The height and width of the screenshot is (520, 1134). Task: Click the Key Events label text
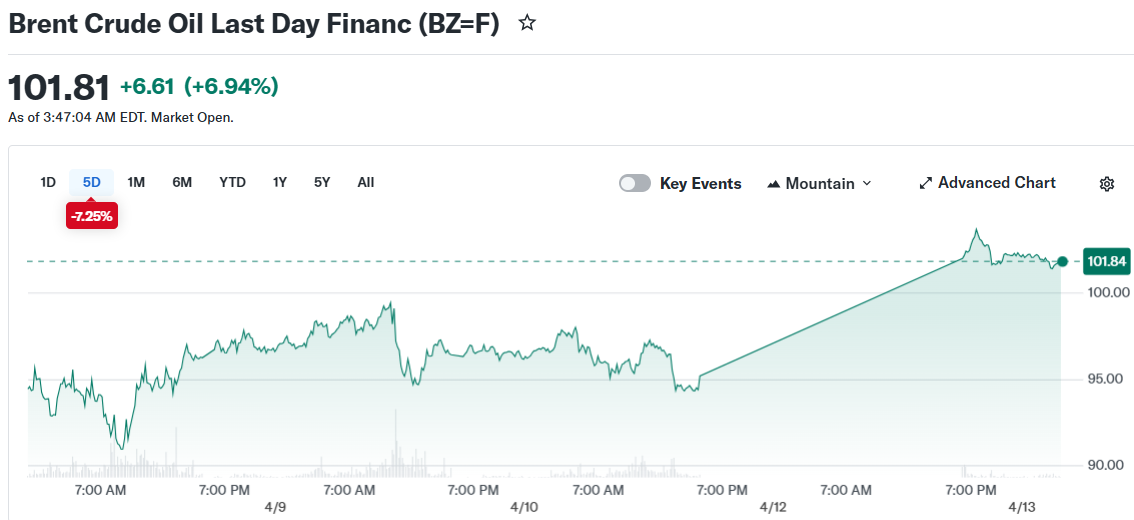pos(701,184)
